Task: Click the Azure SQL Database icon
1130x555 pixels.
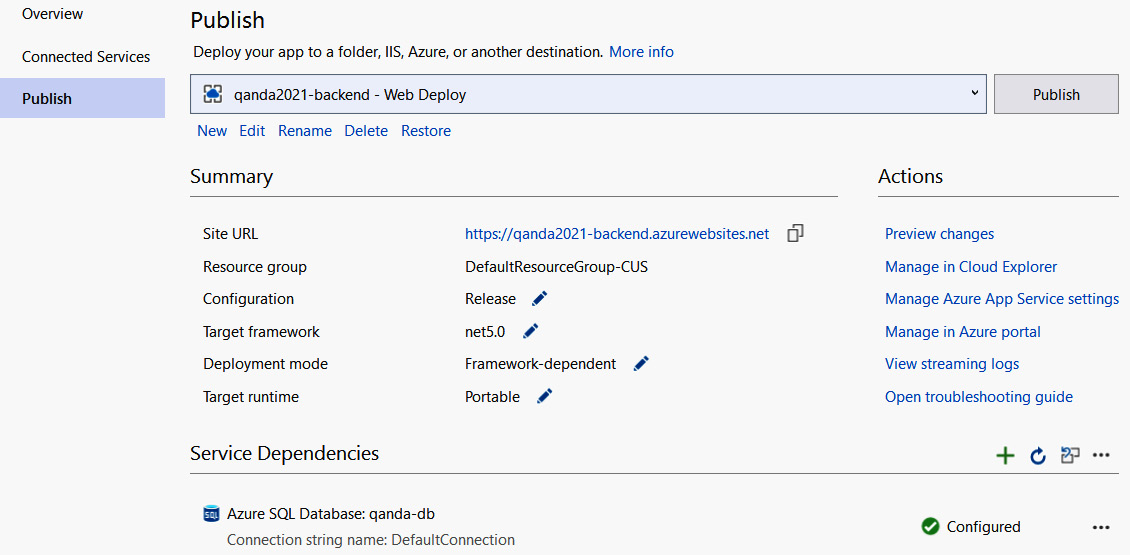Action: (x=210, y=514)
